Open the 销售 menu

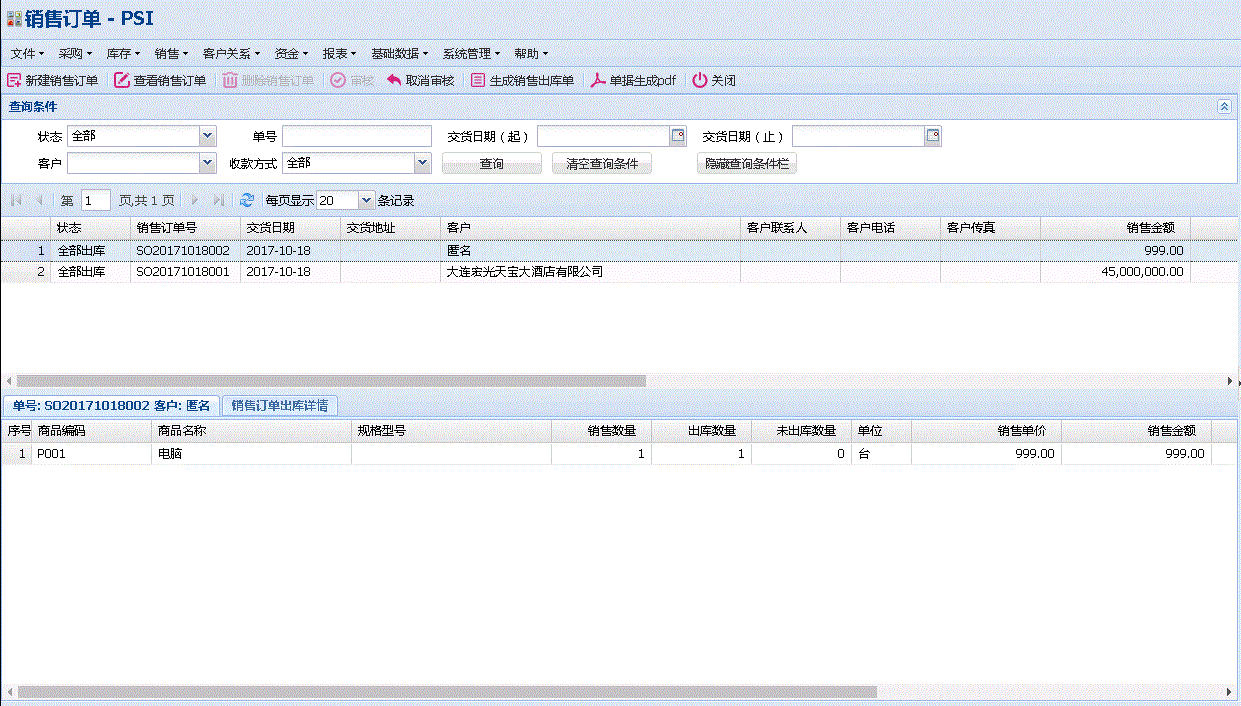tap(171, 53)
